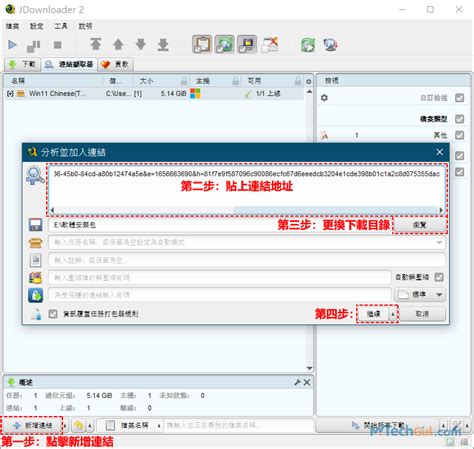Viewport: 474px width, 449px height.
Task: Click the add new links button
Action: click(32, 425)
